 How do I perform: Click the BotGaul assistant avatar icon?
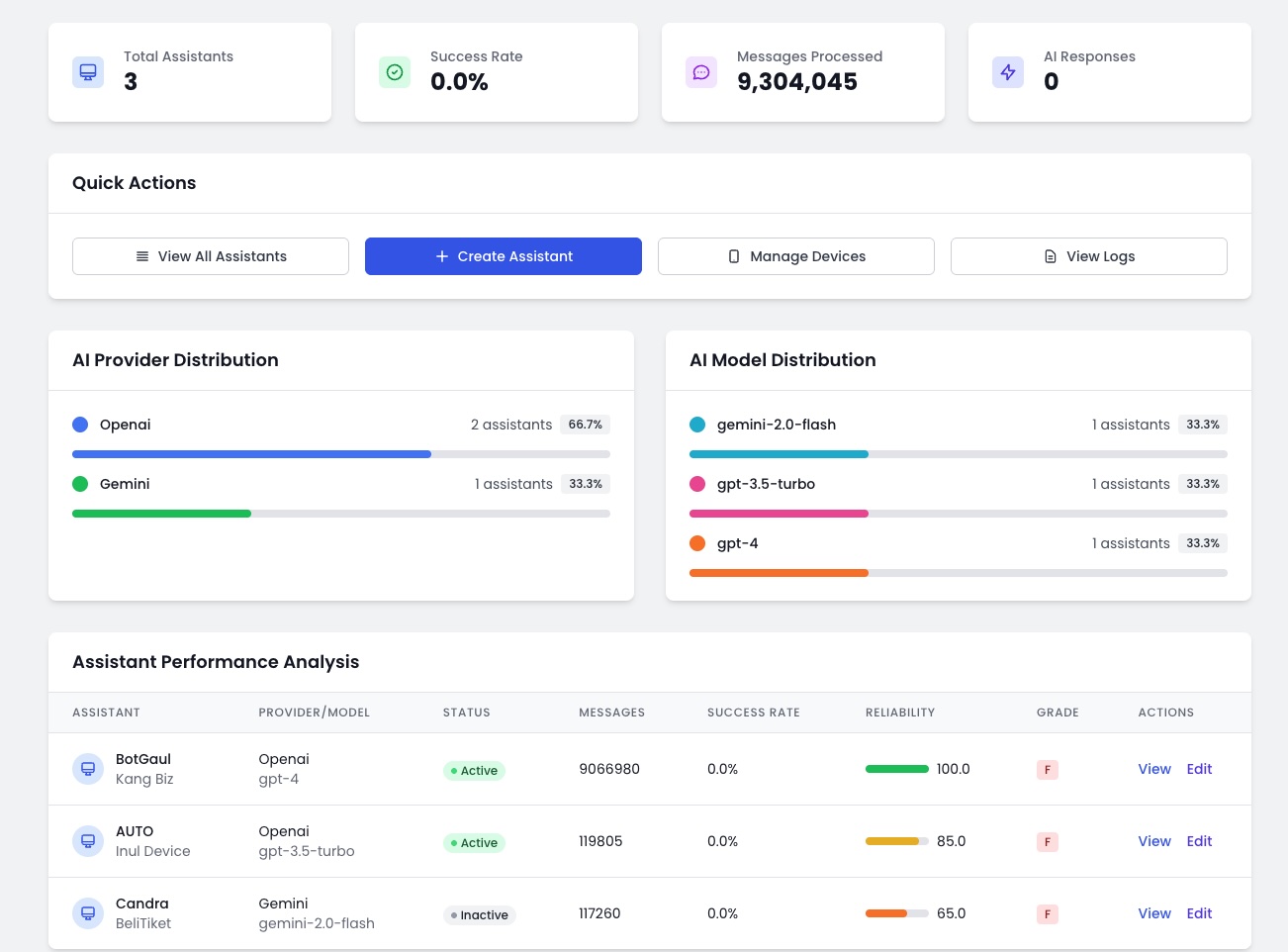point(88,768)
